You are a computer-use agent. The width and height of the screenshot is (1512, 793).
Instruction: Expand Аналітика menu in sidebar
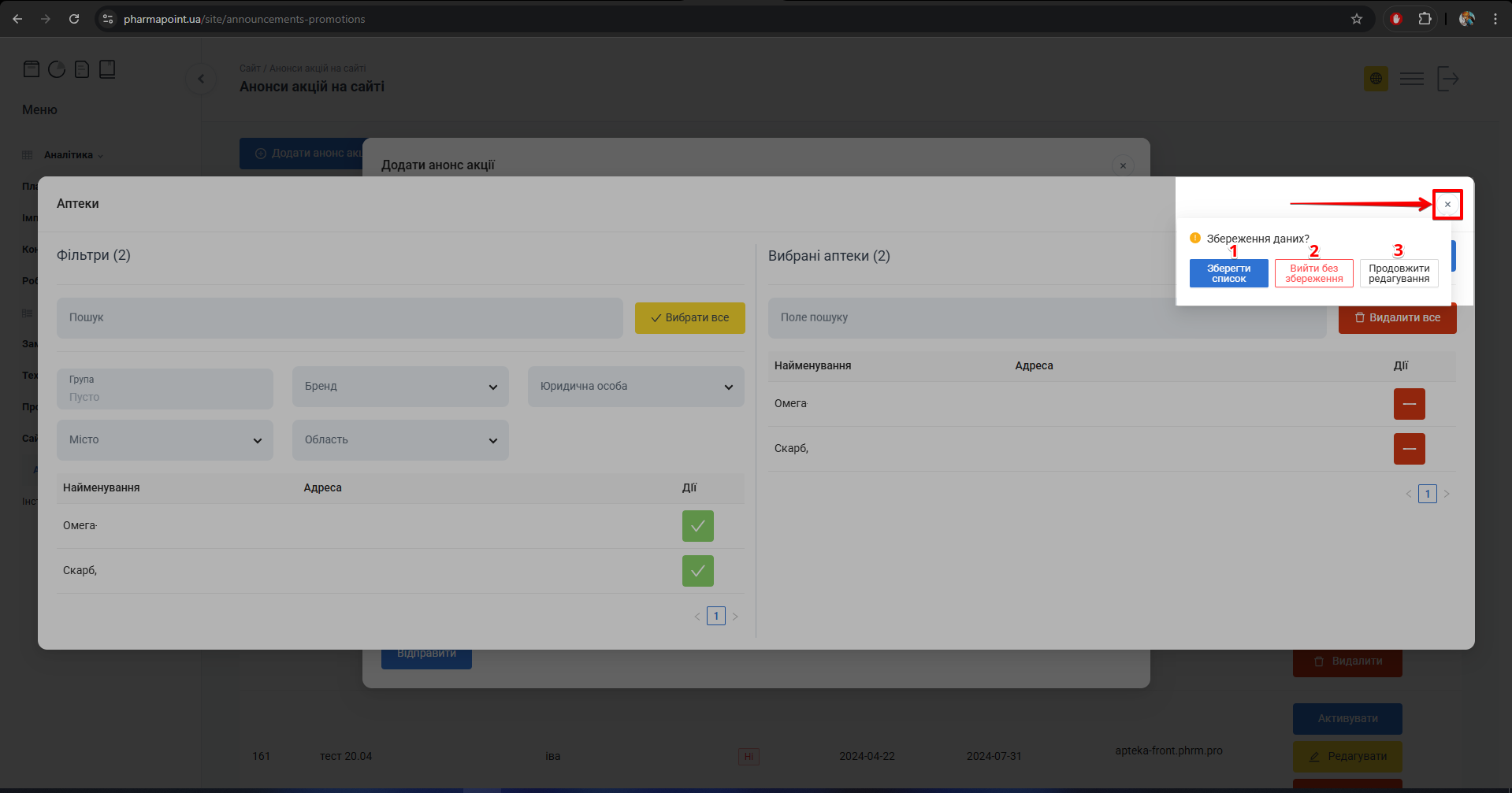pos(72,155)
